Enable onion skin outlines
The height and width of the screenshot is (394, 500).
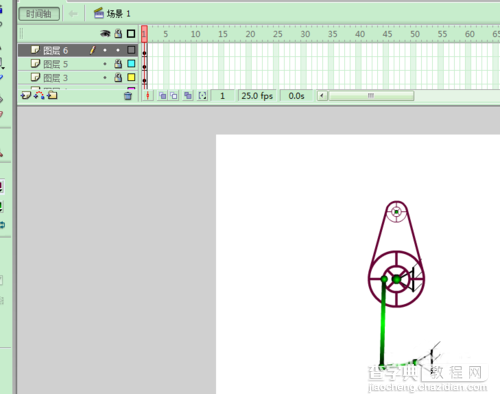[174, 96]
